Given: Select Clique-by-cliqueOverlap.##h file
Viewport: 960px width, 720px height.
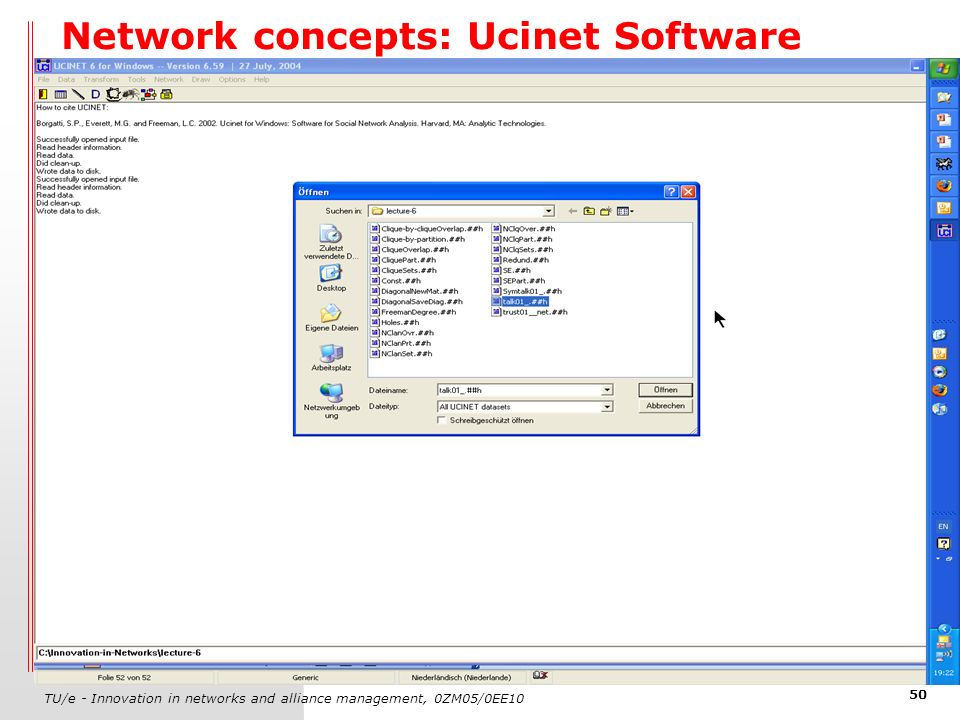Looking at the screenshot, I should point(427,229).
